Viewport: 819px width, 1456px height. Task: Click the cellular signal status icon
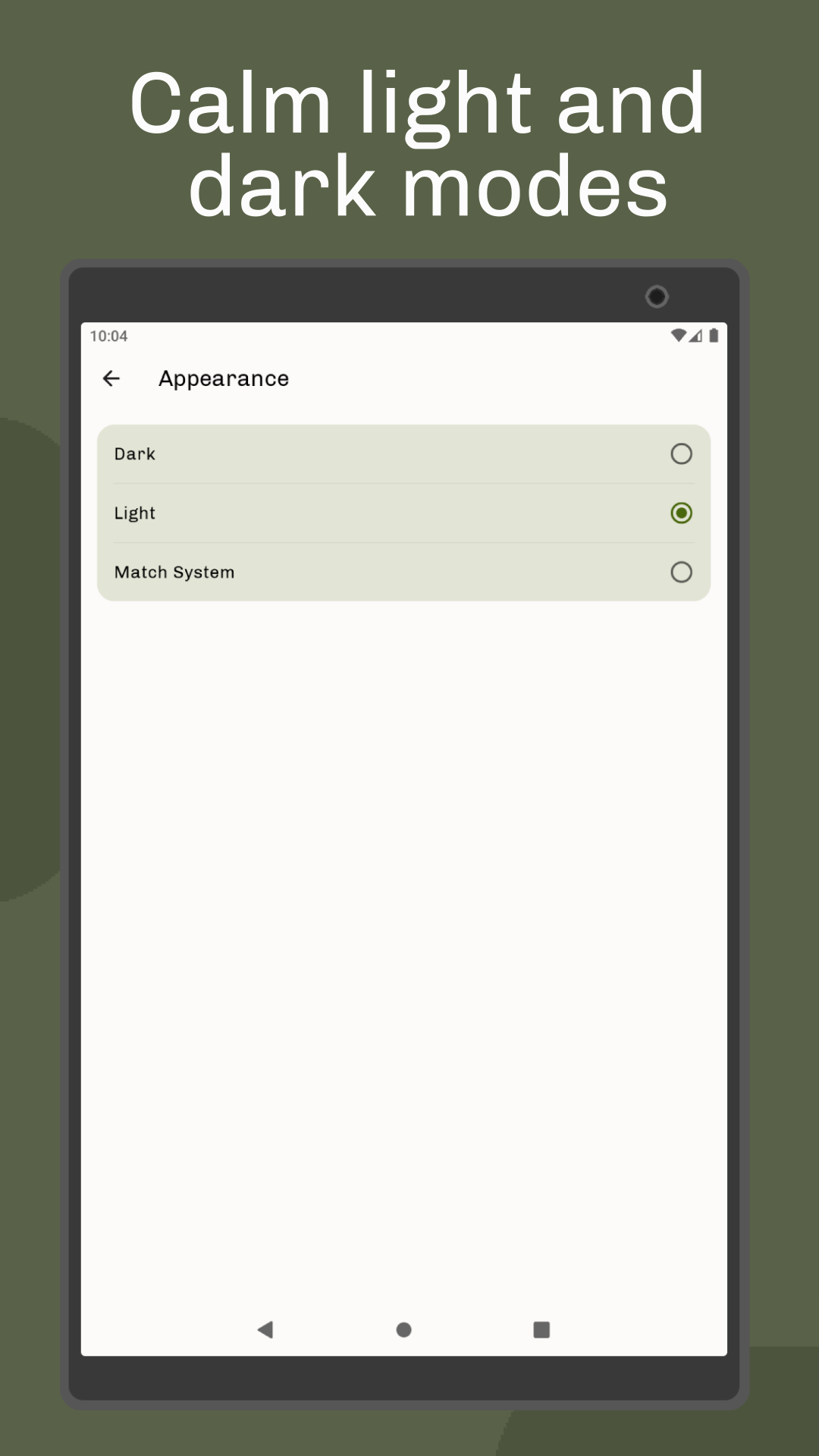pos(695,335)
